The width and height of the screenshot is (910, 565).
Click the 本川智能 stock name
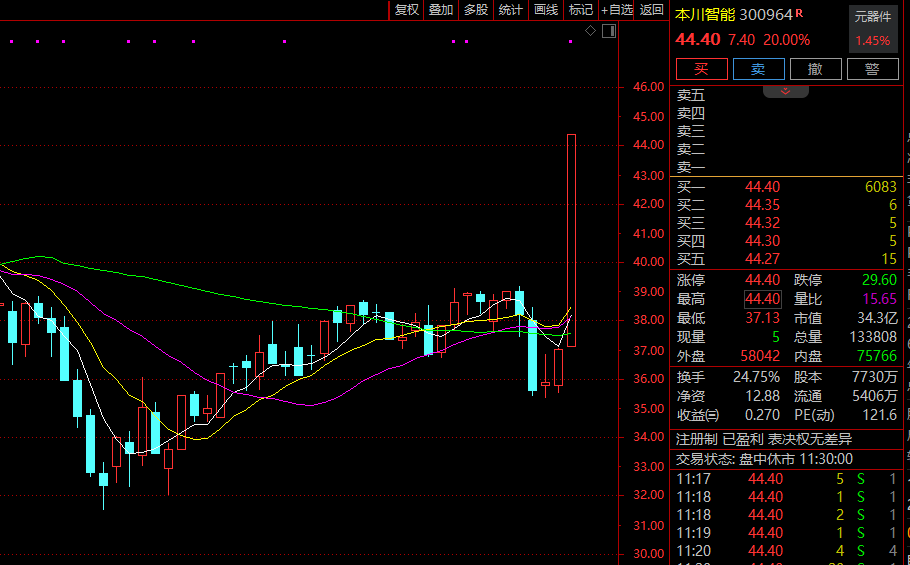click(x=705, y=14)
